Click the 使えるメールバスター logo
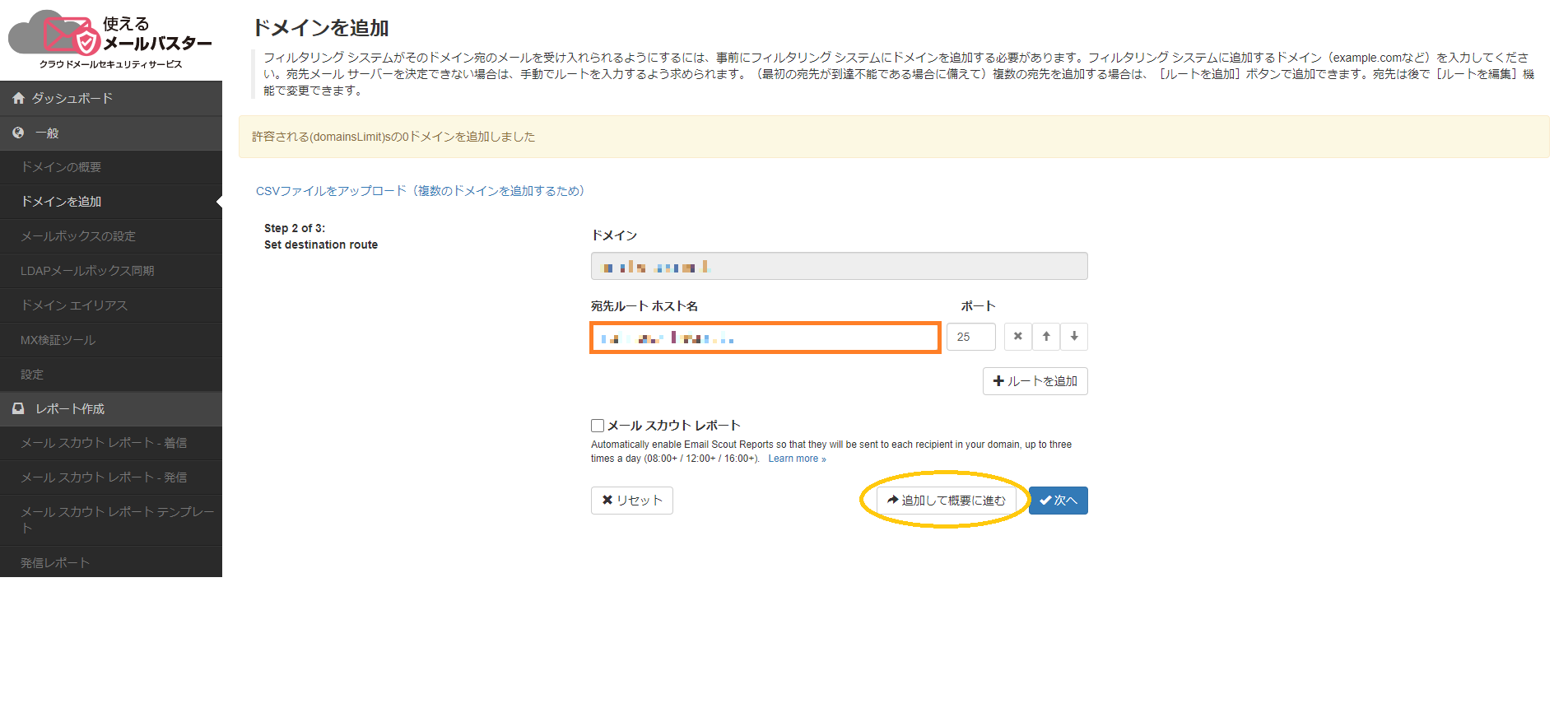This screenshot has width=1568, height=722. (110, 40)
